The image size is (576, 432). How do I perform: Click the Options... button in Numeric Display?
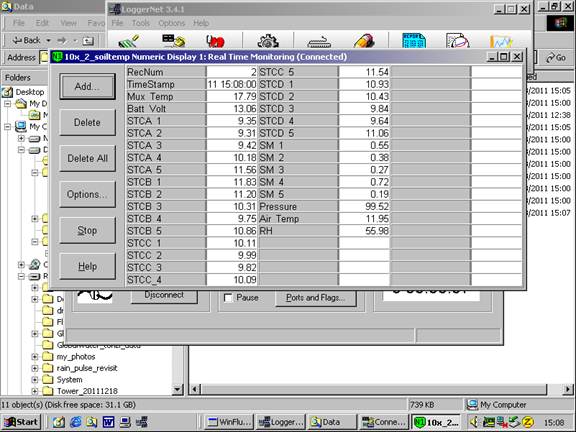87,194
